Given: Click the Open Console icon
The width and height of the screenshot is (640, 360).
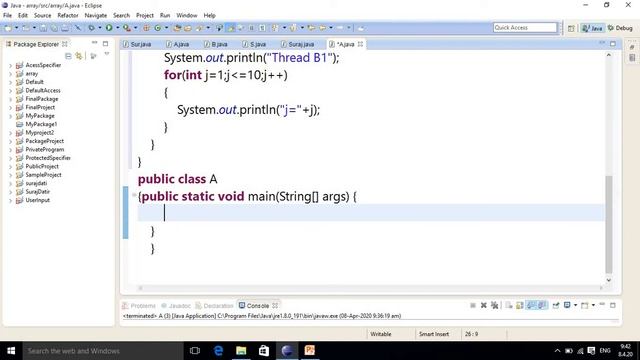Looking at the screenshot, I should (585, 305).
